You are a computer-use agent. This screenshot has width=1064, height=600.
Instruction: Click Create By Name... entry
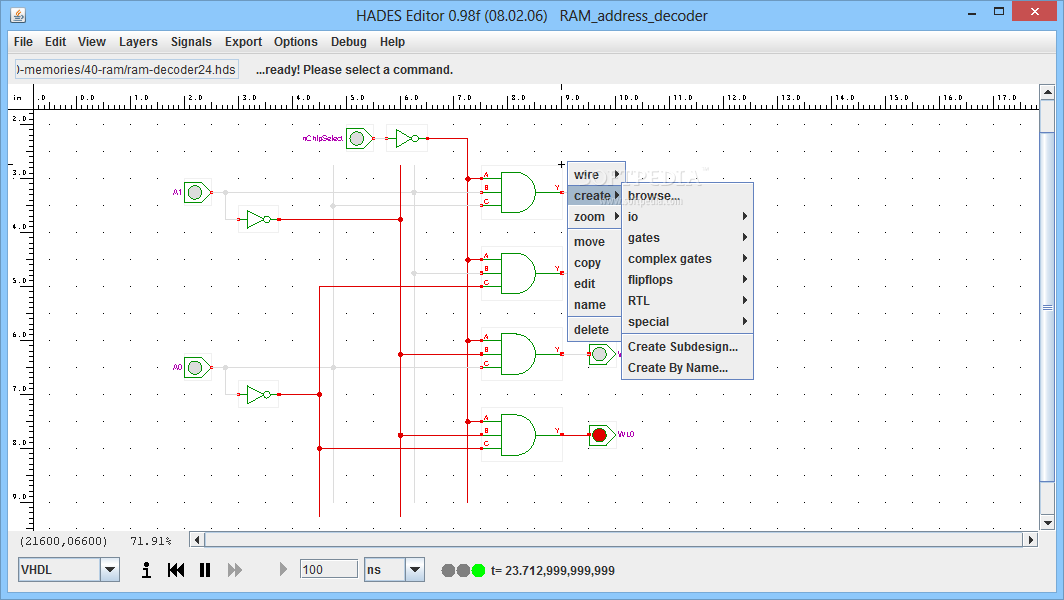(687, 367)
